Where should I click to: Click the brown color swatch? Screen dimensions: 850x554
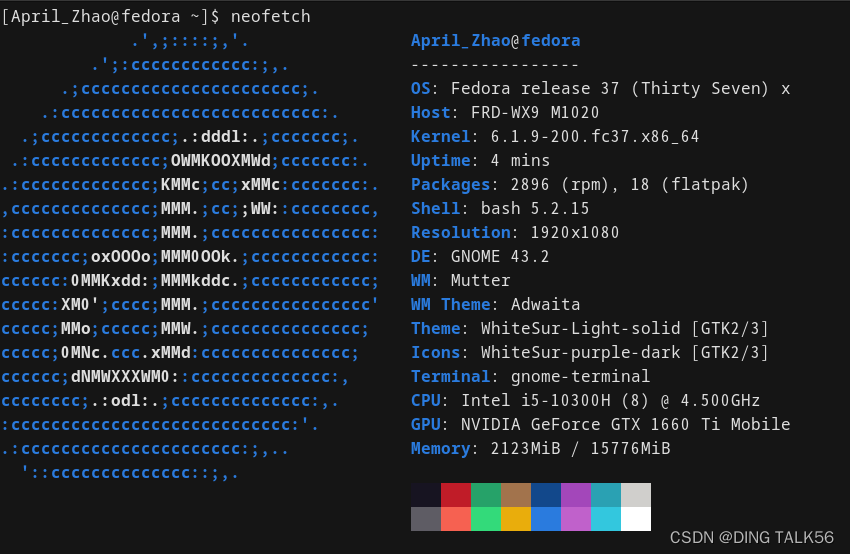click(x=516, y=495)
